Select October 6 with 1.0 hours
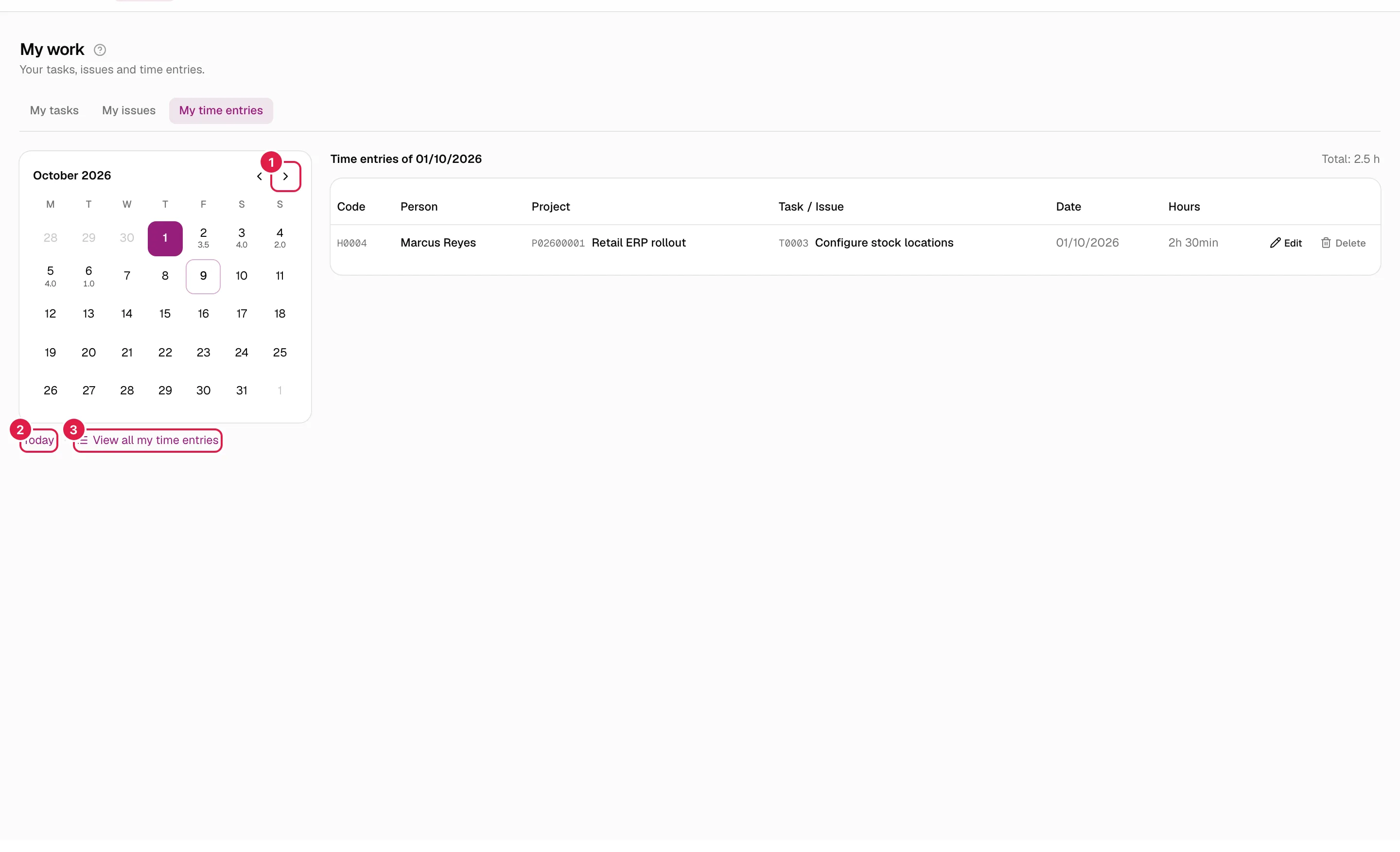1400x852 pixels. (88, 276)
